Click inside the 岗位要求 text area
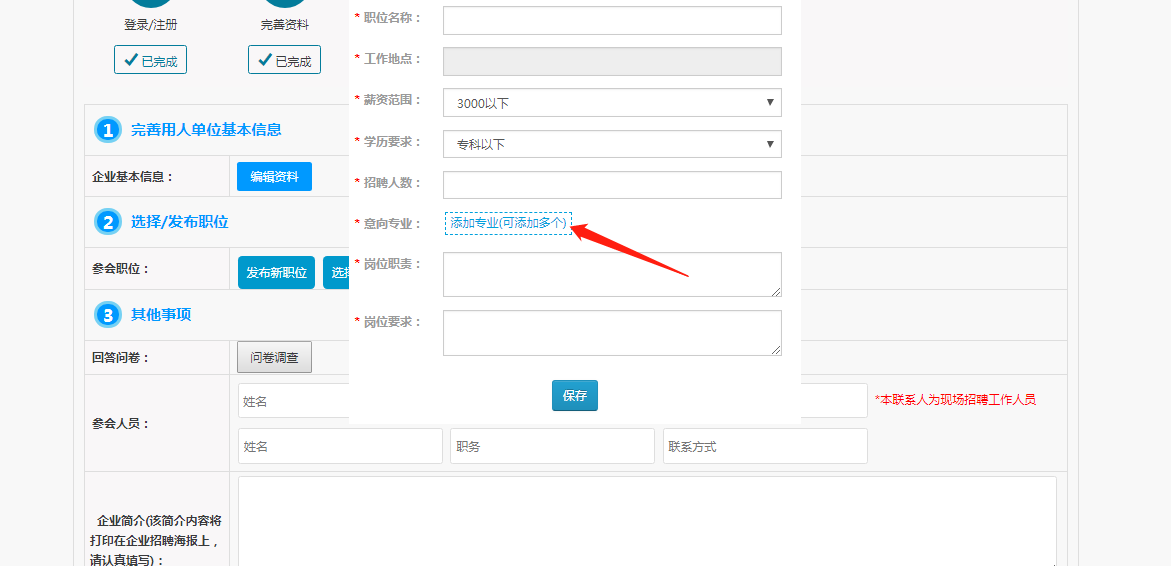Viewport: 1171px width, 566px height. [610, 332]
